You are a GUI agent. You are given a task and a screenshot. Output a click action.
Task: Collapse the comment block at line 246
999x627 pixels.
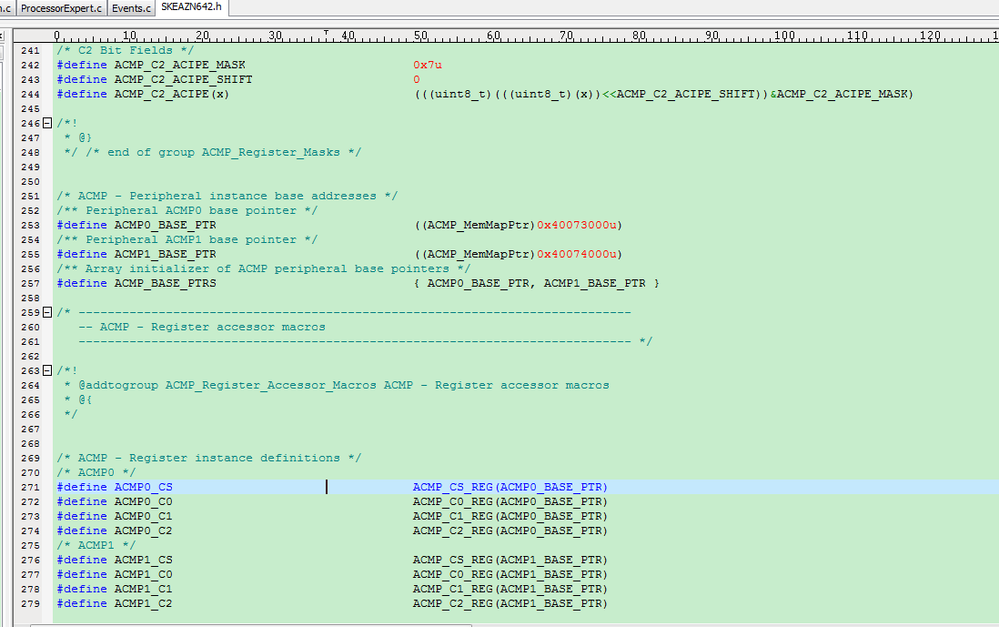tap(47, 123)
